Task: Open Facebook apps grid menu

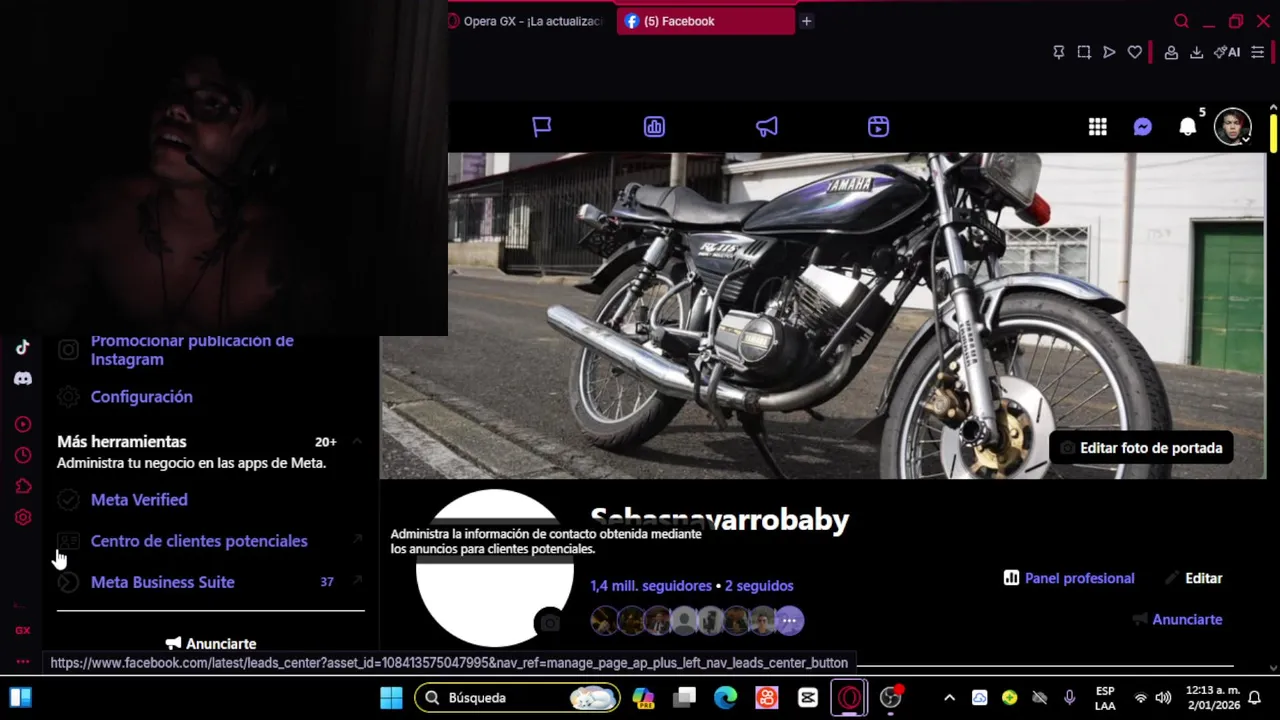Action: (x=1098, y=127)
